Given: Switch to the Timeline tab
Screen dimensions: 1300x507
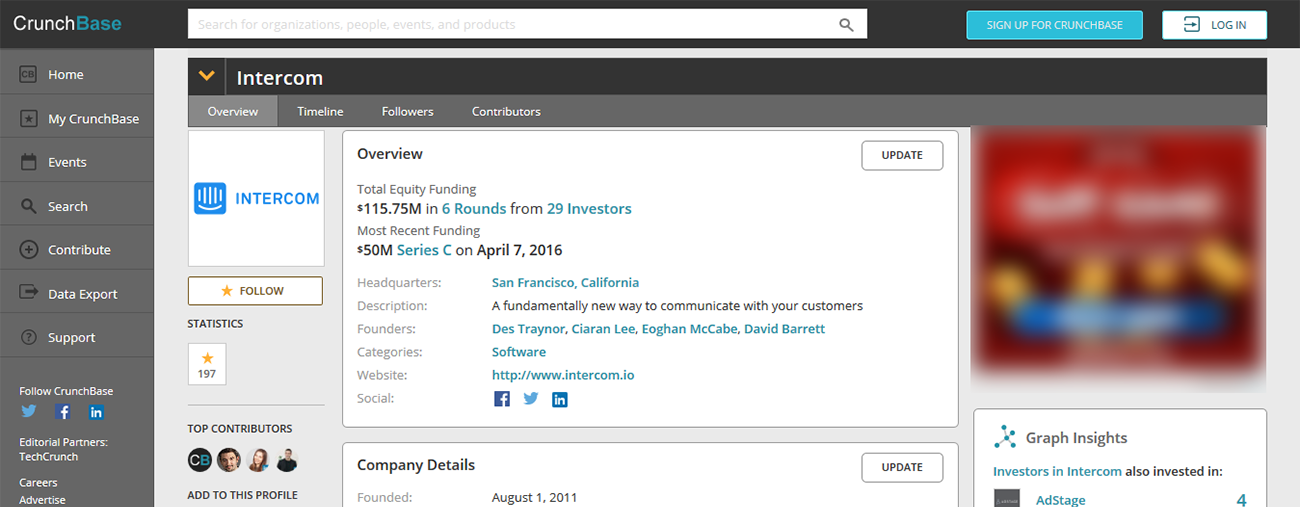Looking at the screenshot, I should [x=320, y=111].
